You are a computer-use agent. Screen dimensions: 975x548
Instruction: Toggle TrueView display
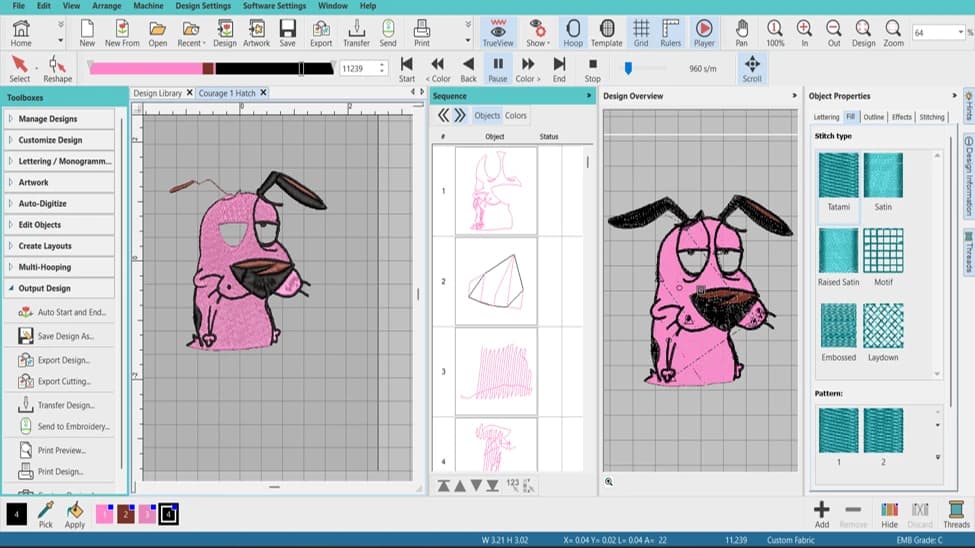pyautogui.click(x=498, y=33)
